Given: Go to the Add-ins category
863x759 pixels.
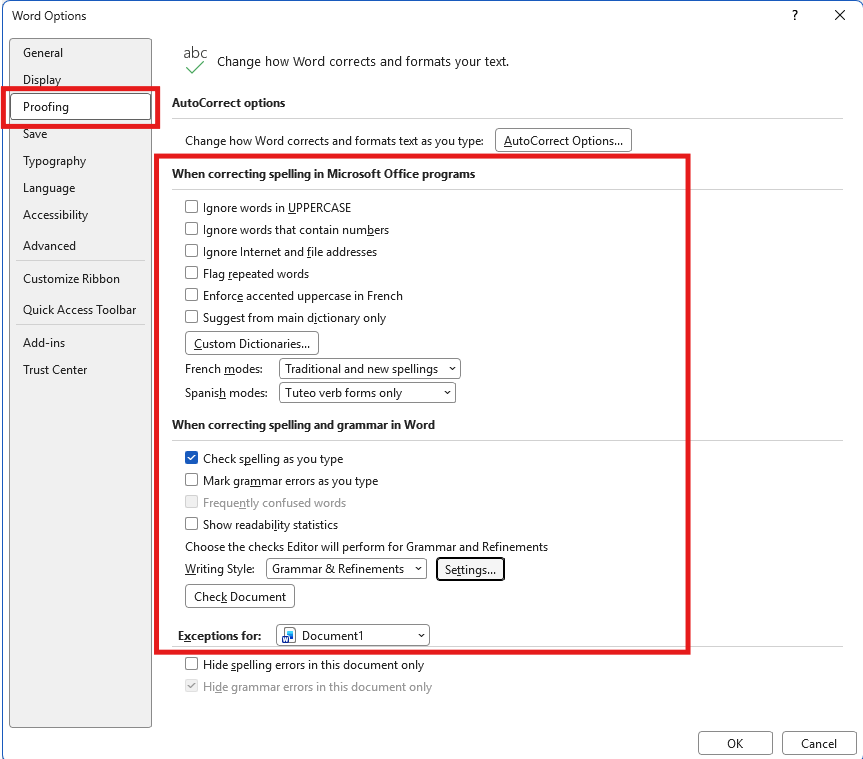Looking at the screenshot, I should (80, 343).
